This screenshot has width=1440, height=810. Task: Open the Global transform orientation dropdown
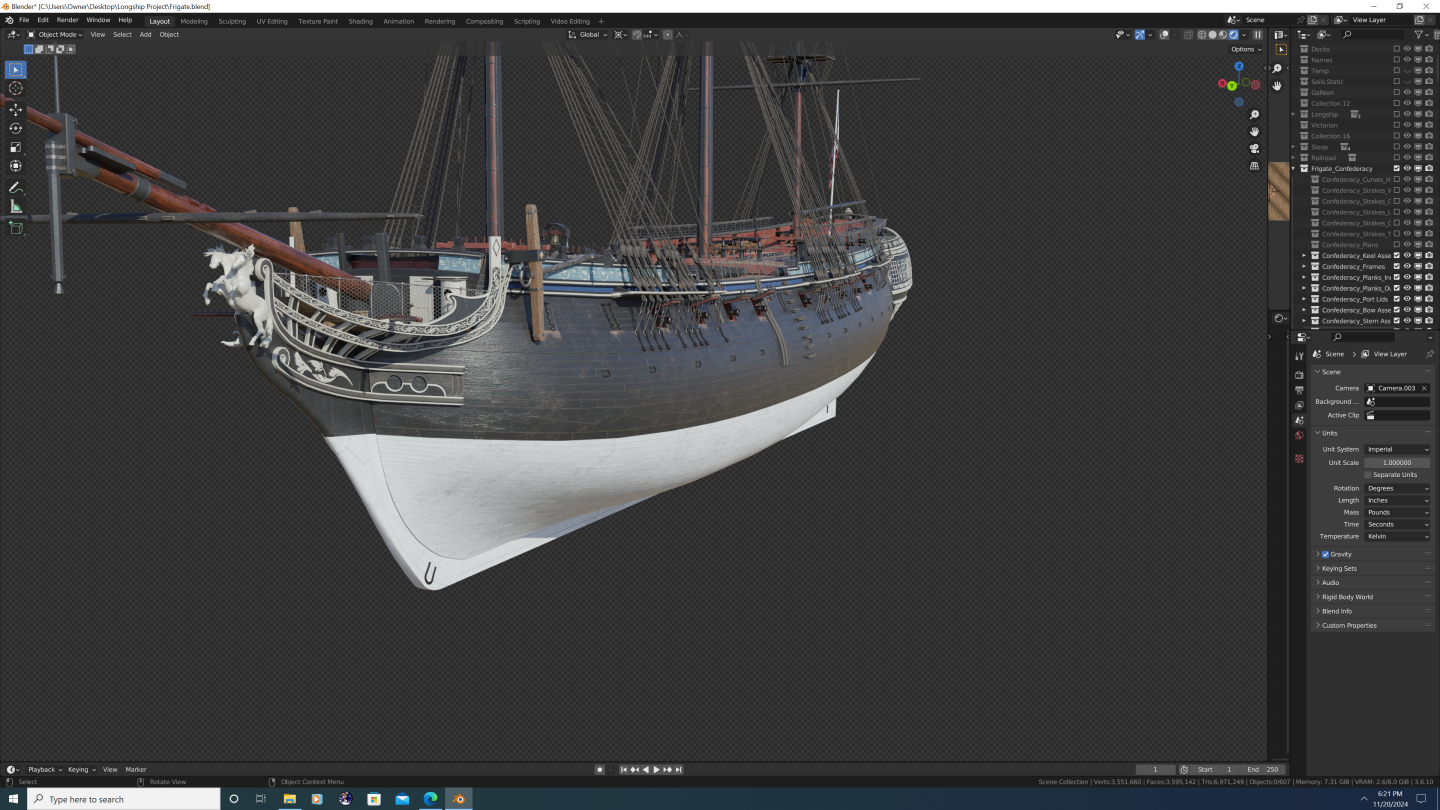(587, 35)
